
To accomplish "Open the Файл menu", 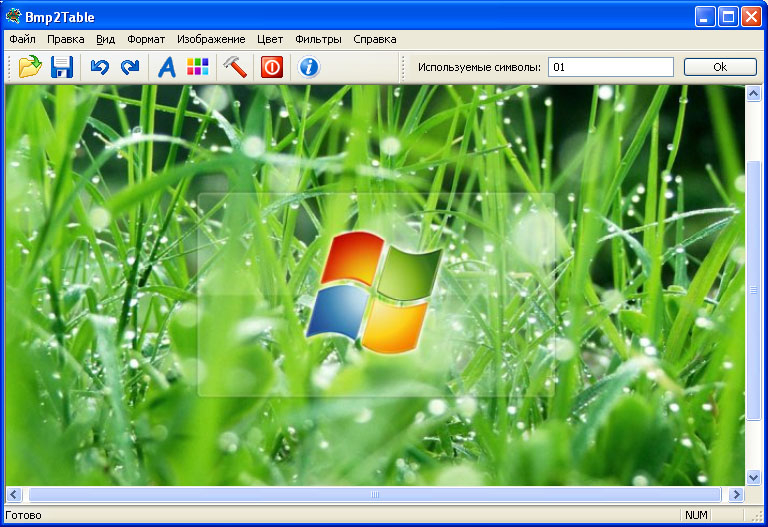I will [23, 39].
